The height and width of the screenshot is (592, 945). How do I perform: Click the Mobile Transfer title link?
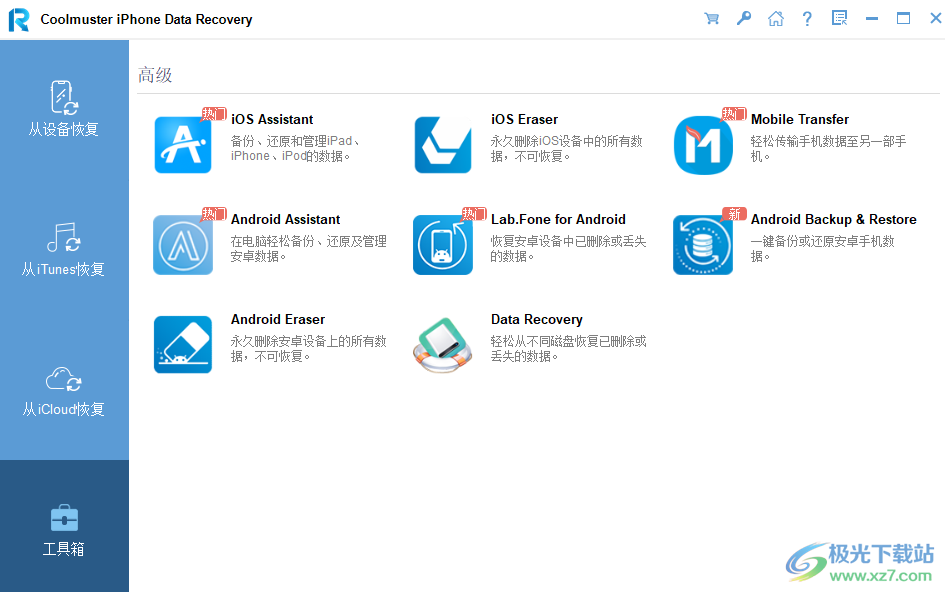(x=800, y=119)
